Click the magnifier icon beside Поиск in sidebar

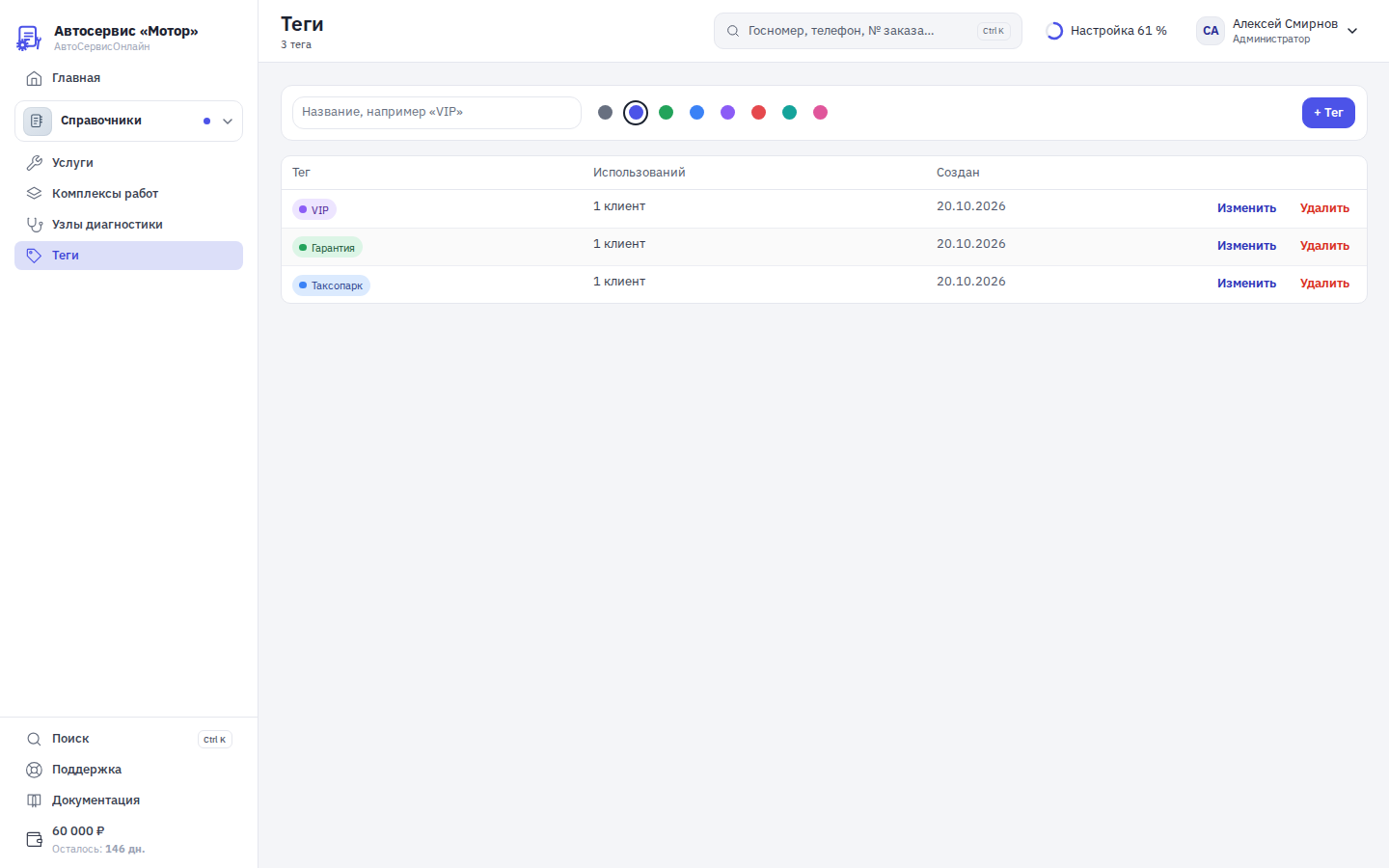click(35, 739)
